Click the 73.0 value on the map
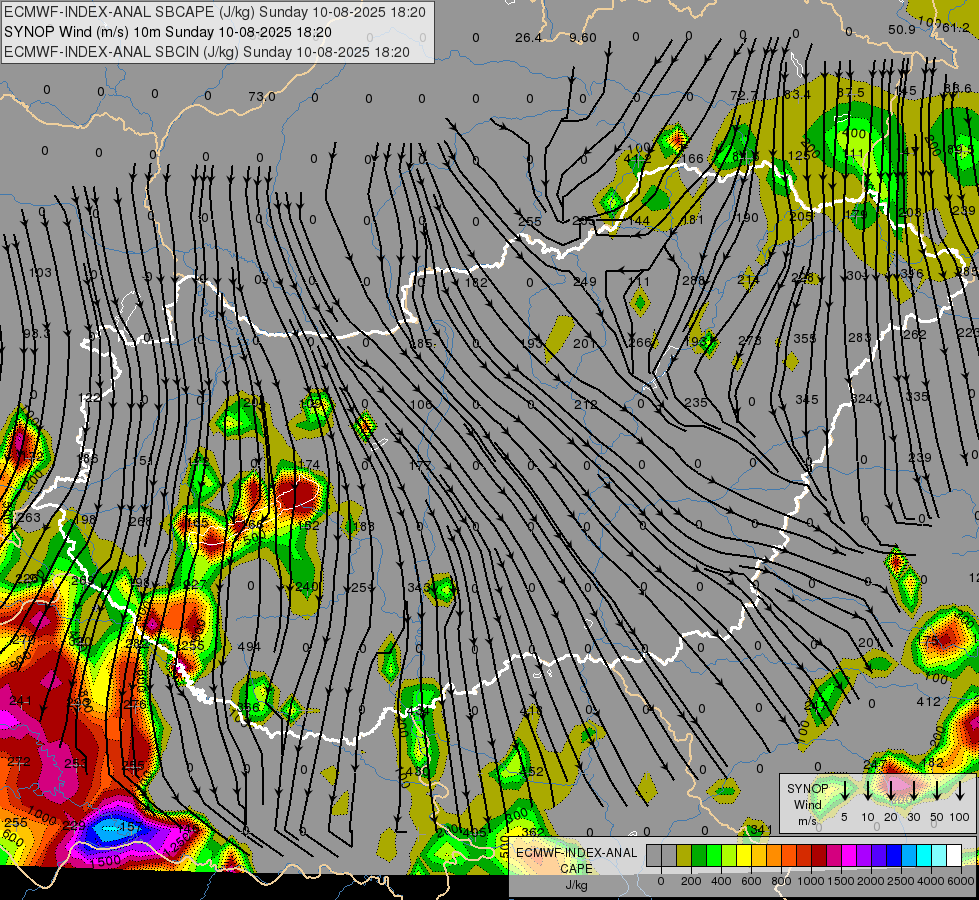This screenshot has width=979, height=900. pyautogui.click(x=262, y=97)
